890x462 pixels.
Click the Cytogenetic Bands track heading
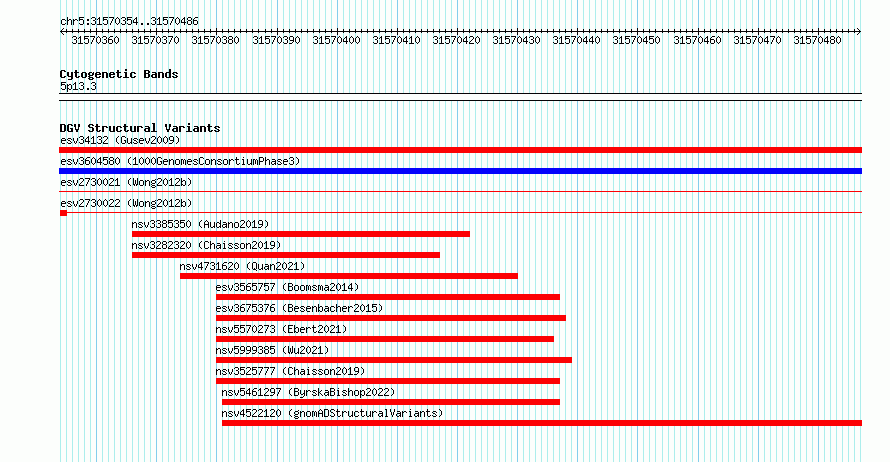119,74
